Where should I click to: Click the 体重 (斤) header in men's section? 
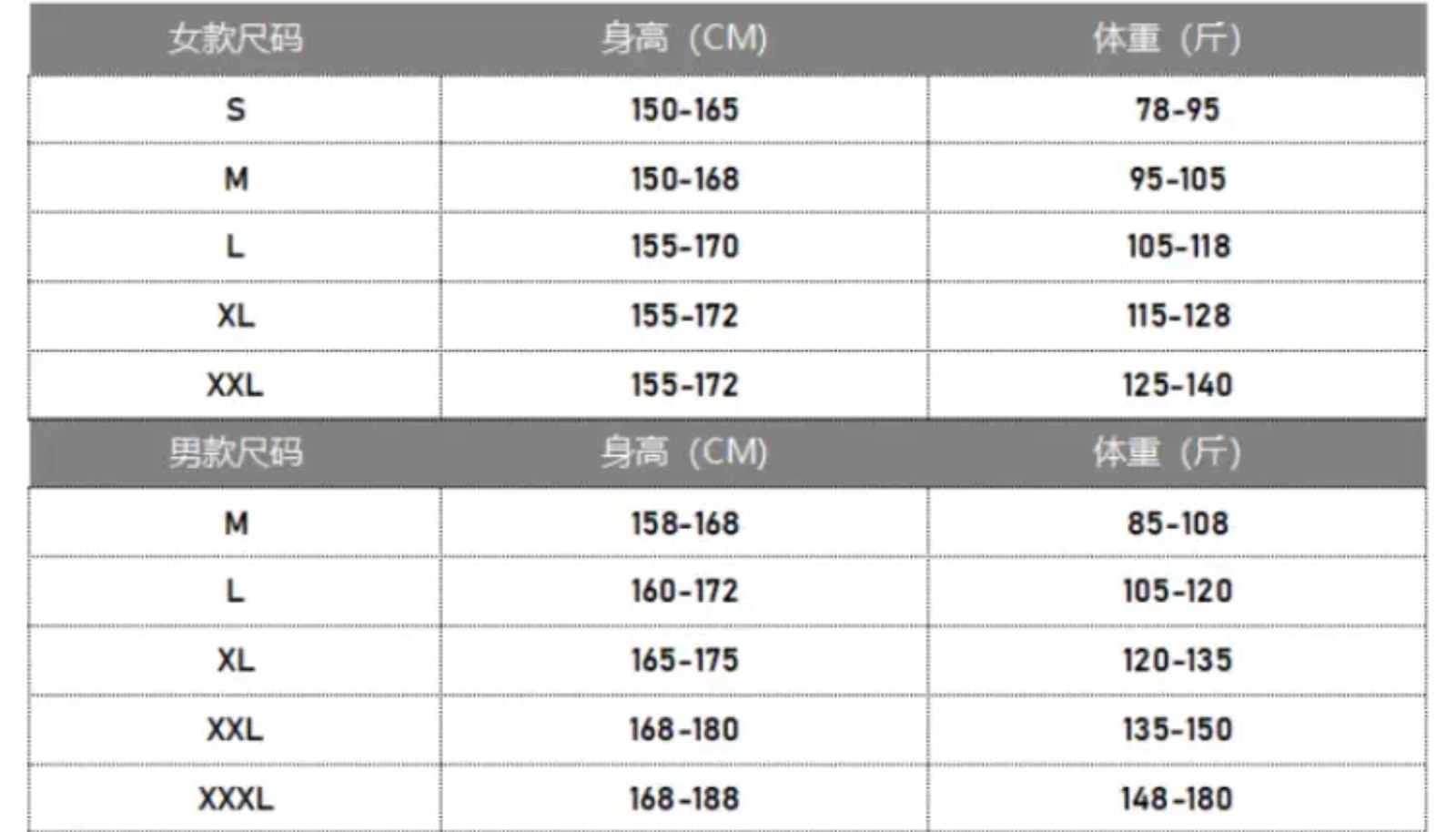tap(1167, 452)
